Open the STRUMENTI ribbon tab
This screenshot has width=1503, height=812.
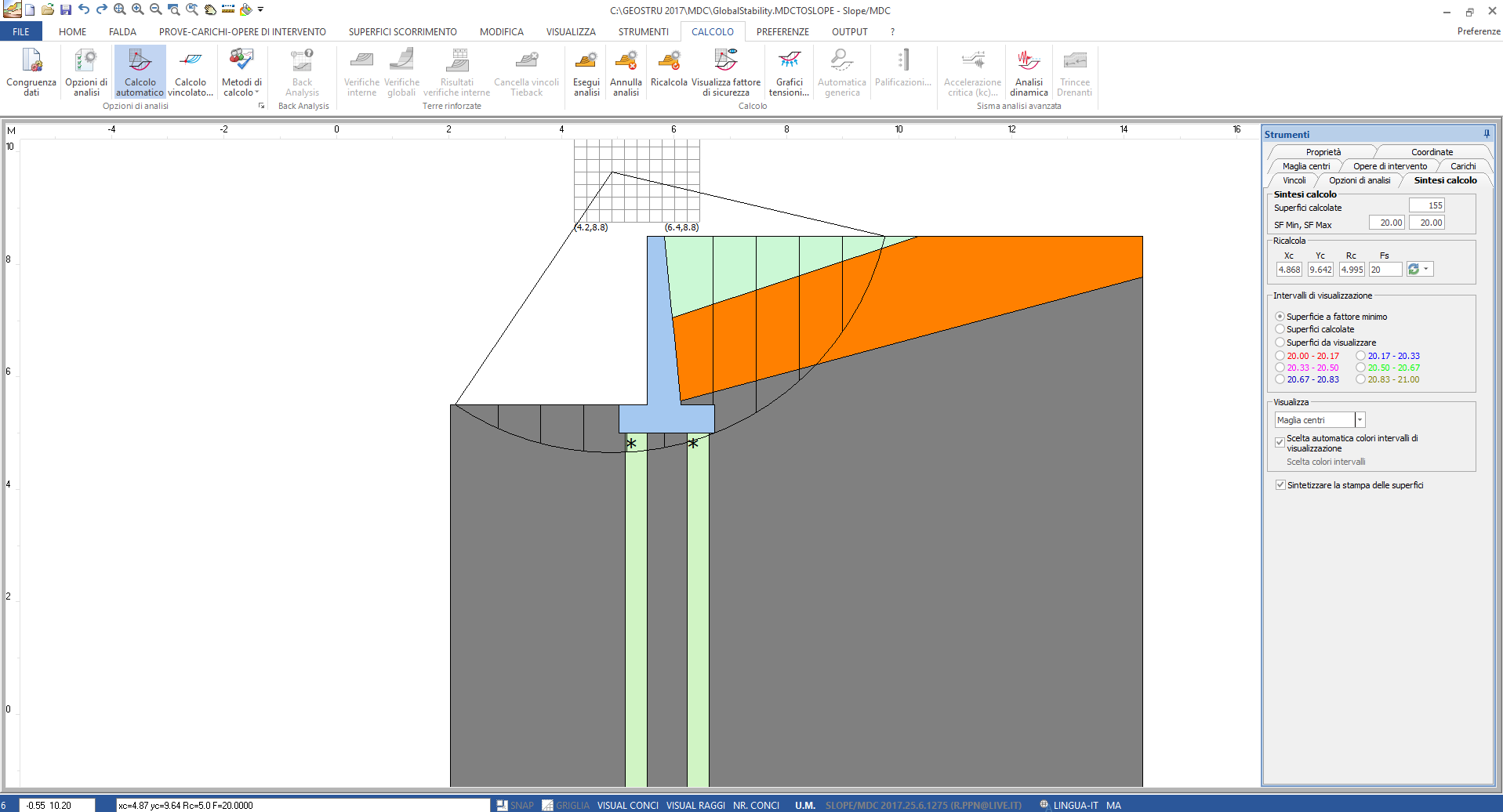[644, 31]
